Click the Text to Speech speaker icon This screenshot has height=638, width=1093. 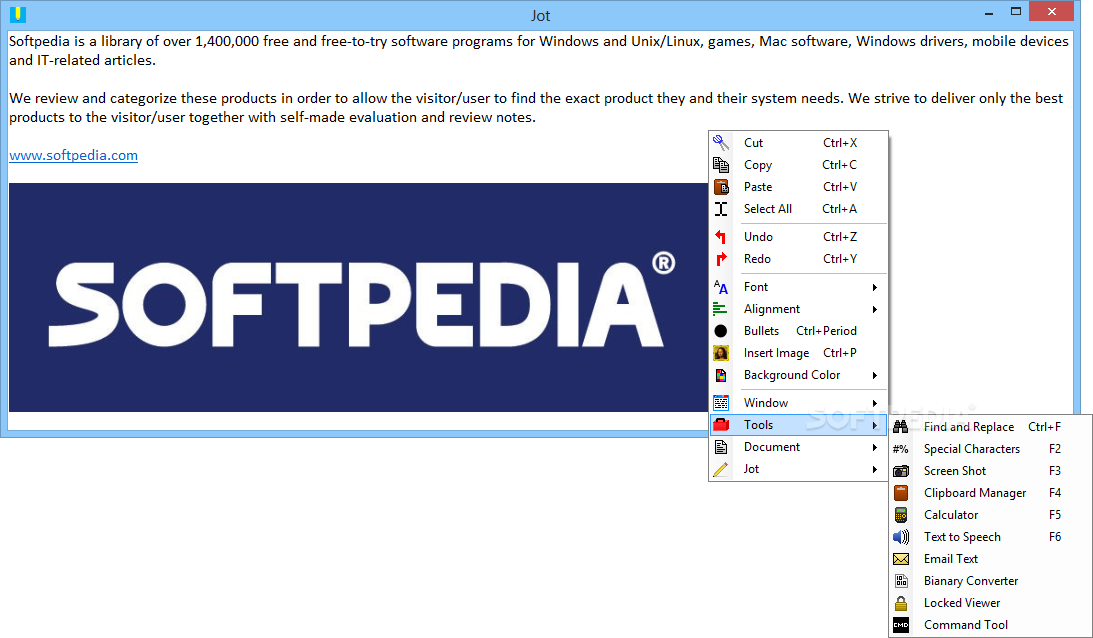(x=901, y=537)
